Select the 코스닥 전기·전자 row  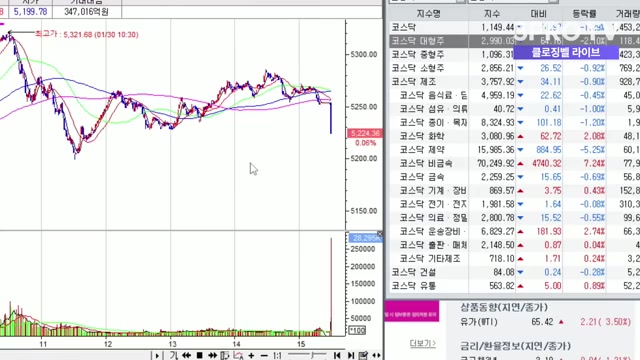pos(514,204)
